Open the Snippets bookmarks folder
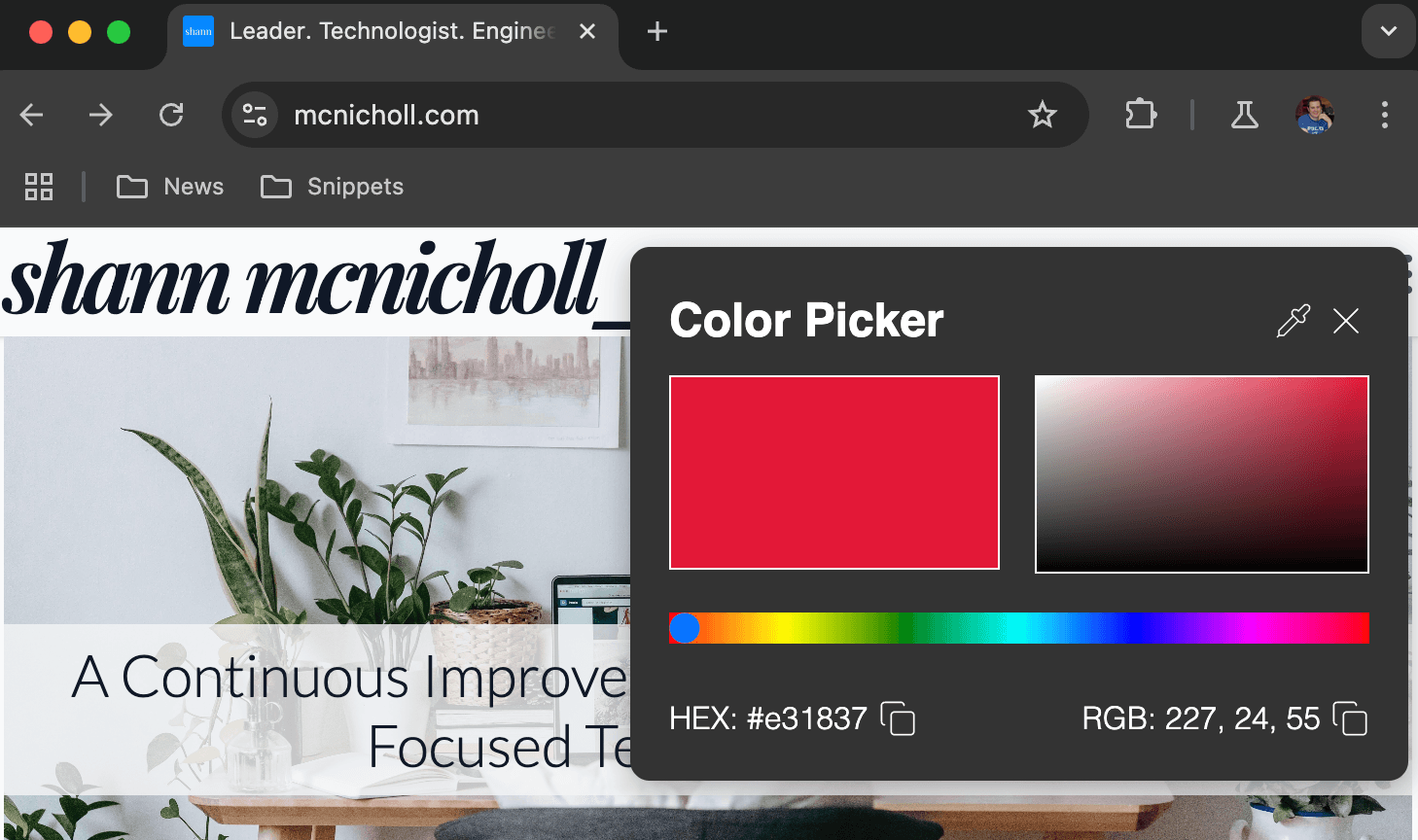This screenshot has height=840, width=1418. 332,186
